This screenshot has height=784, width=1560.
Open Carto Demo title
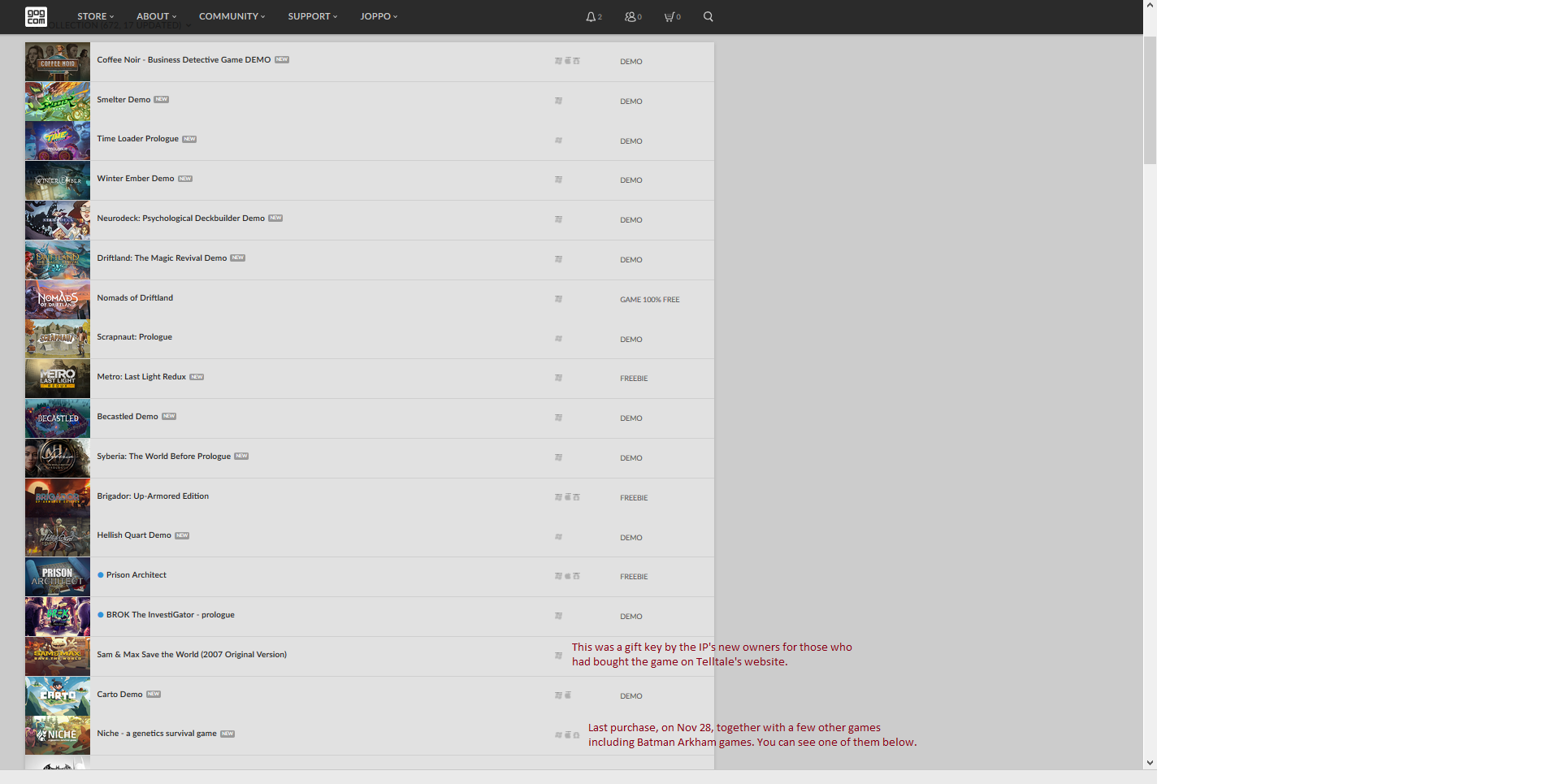click(119, 695)
